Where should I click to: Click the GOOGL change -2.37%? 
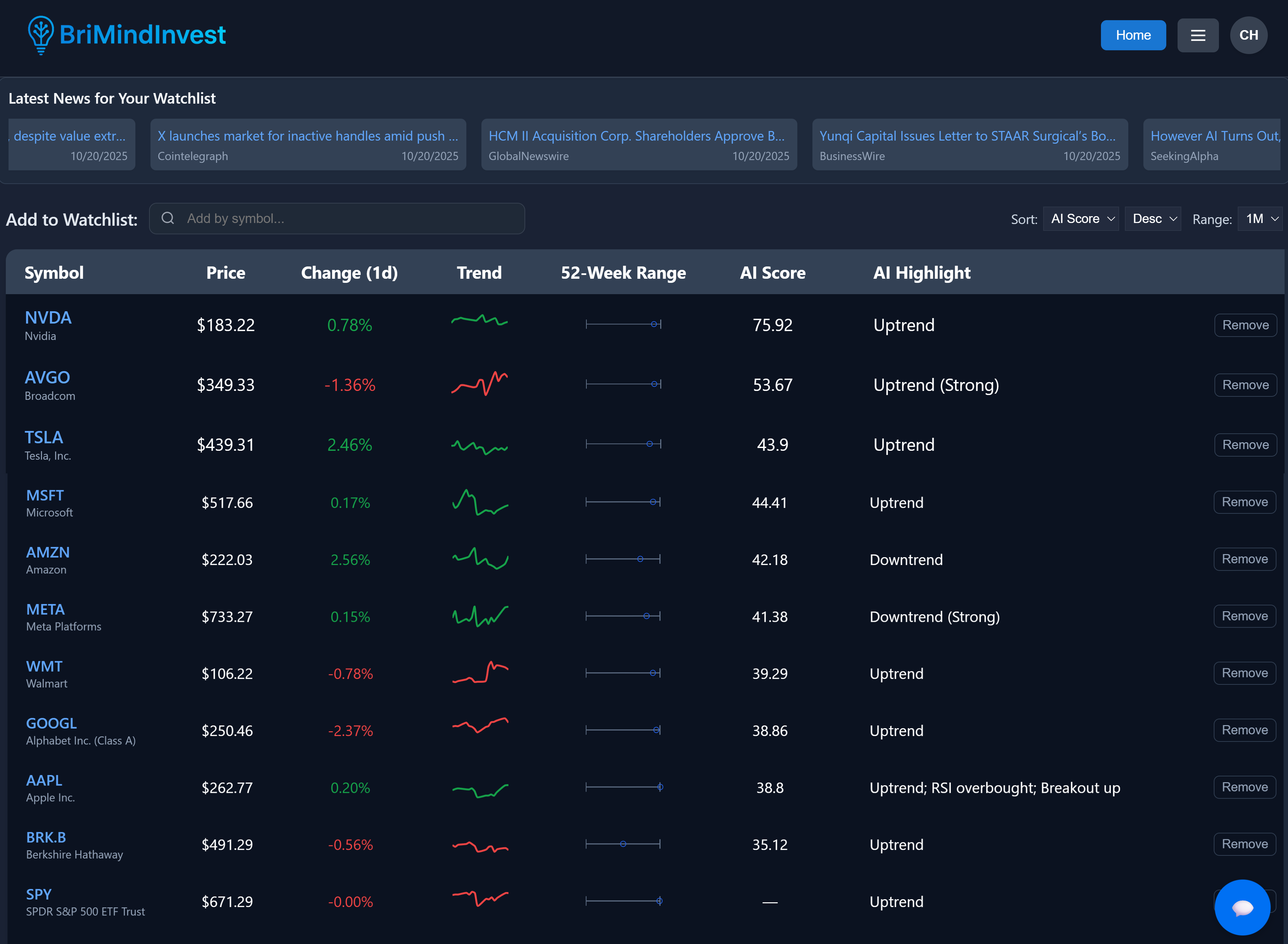tap(350, 731)
